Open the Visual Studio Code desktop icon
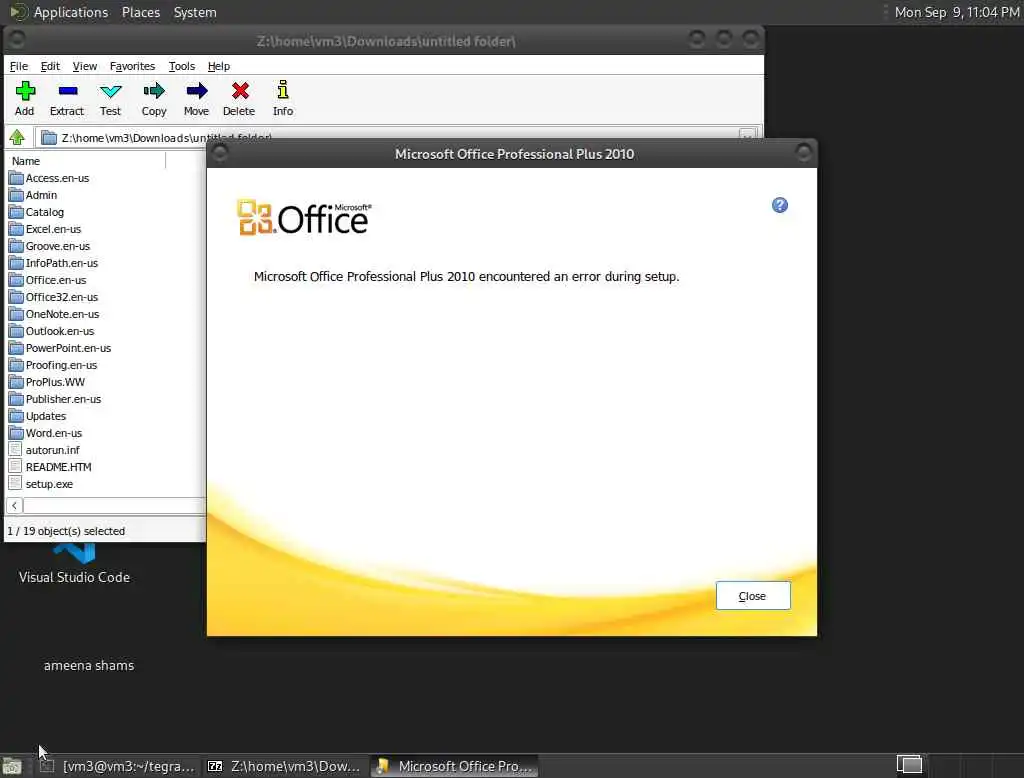Image resolution: width=1024 pixels, height=778 pixels. click(x=74, y=564)
